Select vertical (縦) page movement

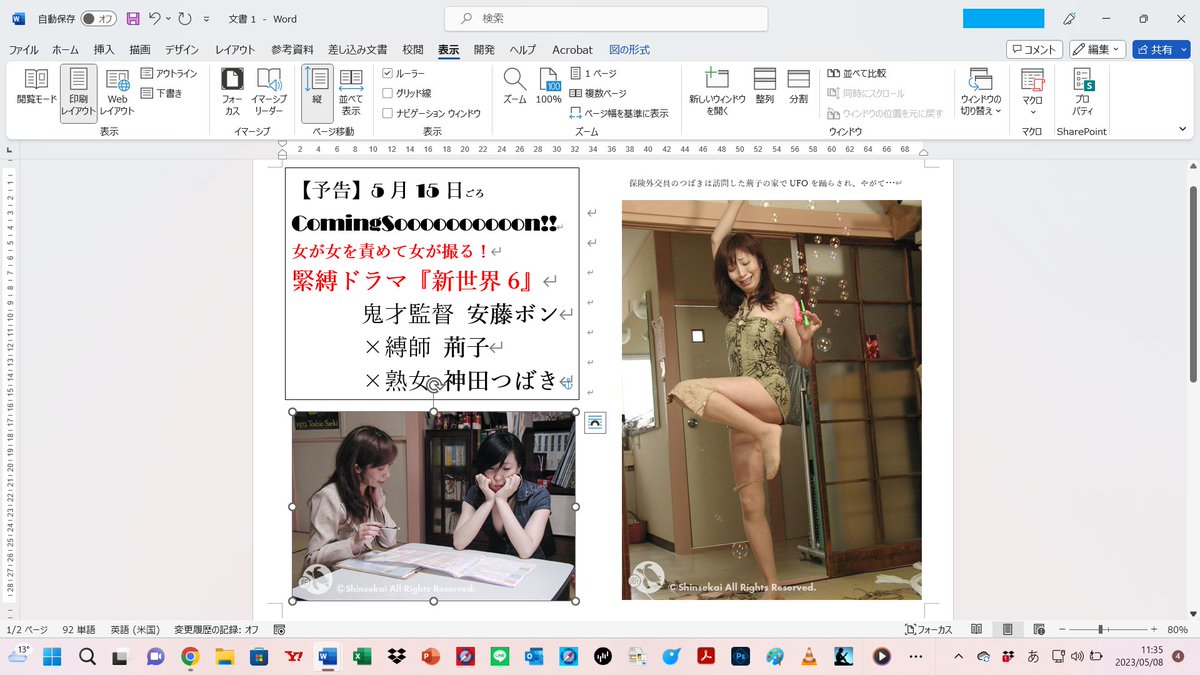coord(317,92)
